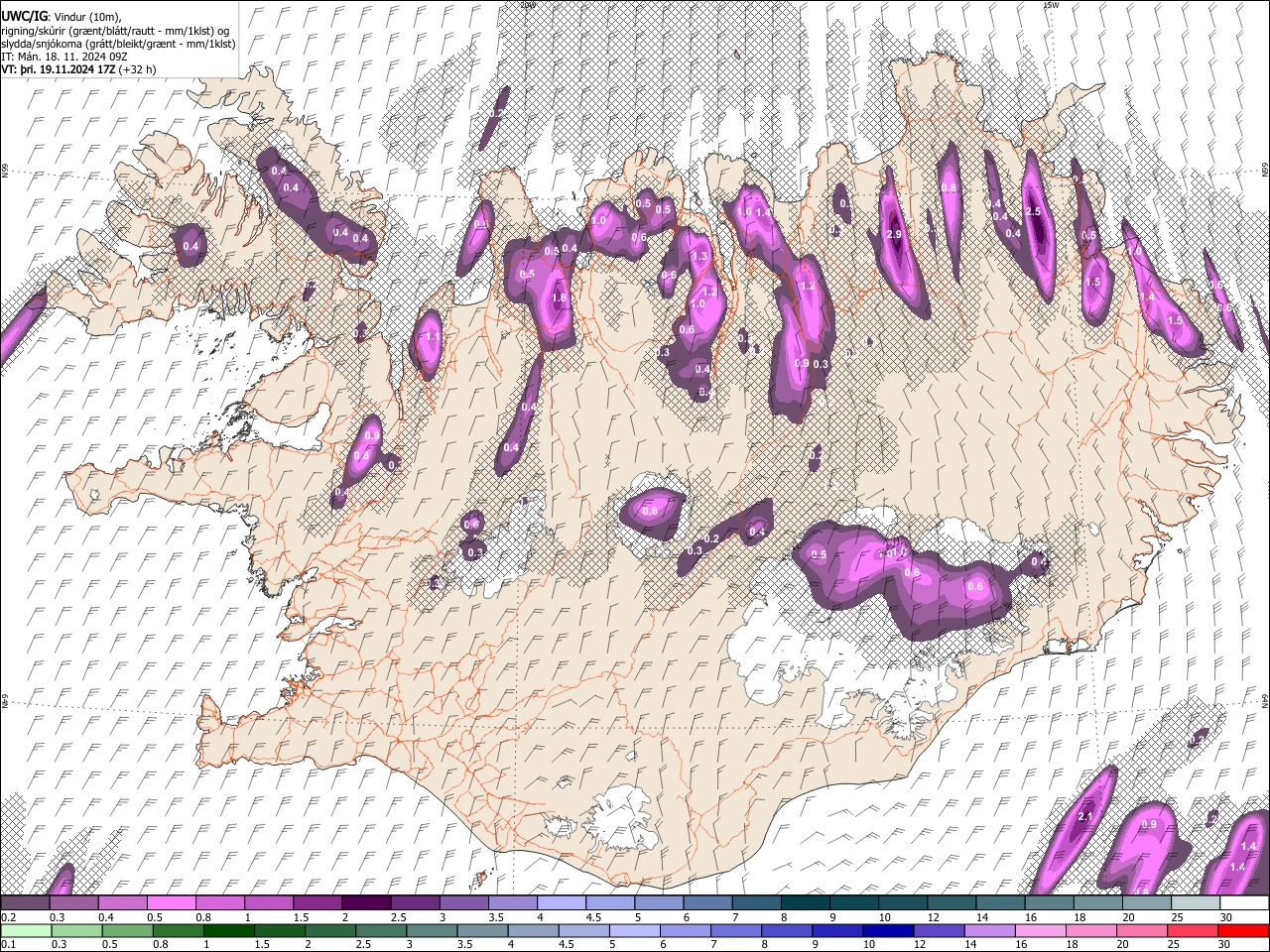The height and width of the screenshot is (952, 1270).
Task: Click the 1.1 precipitation value on the map
Action: [432, 337]
